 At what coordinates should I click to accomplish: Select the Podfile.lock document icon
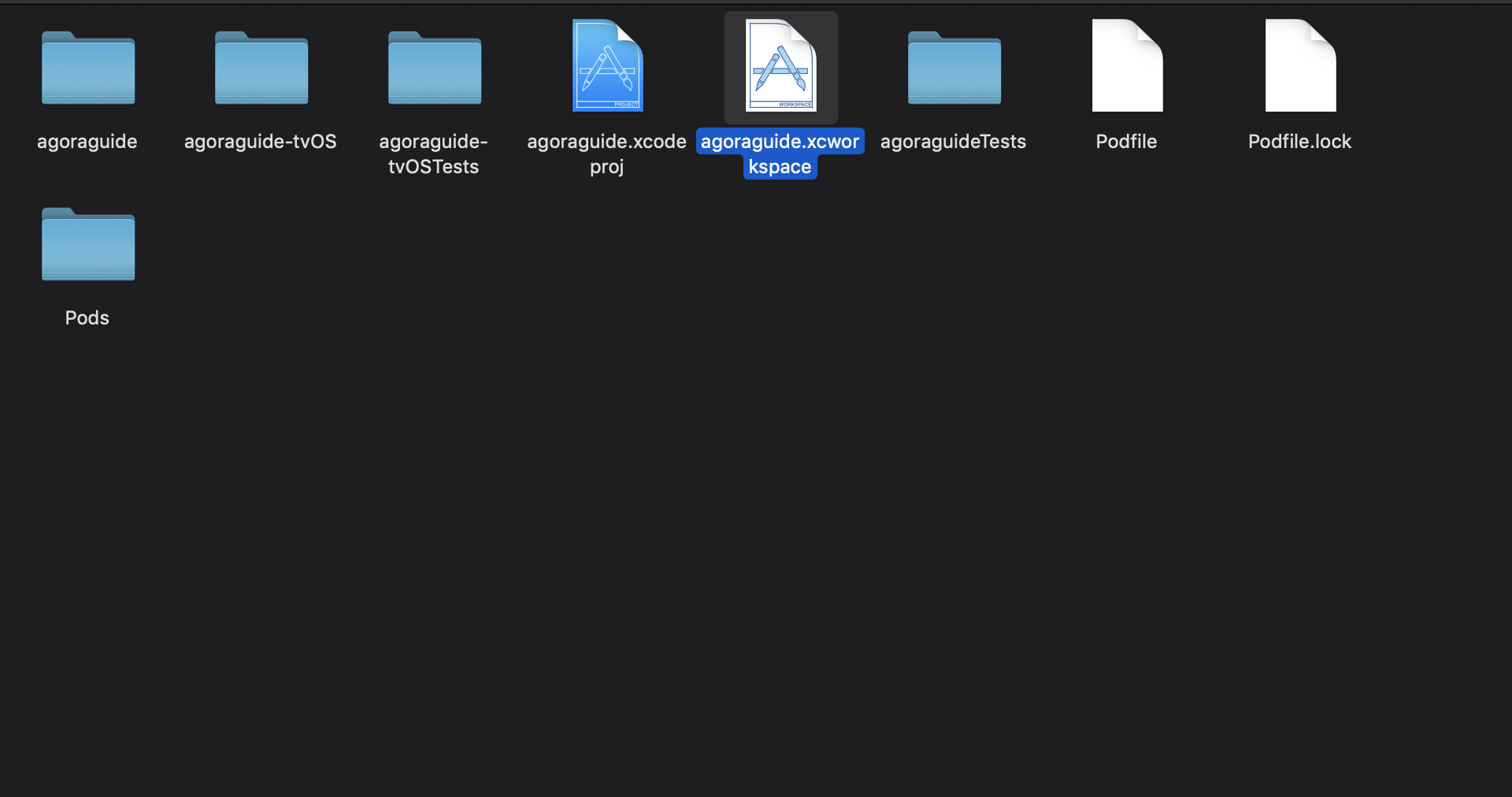point(1300,65)
